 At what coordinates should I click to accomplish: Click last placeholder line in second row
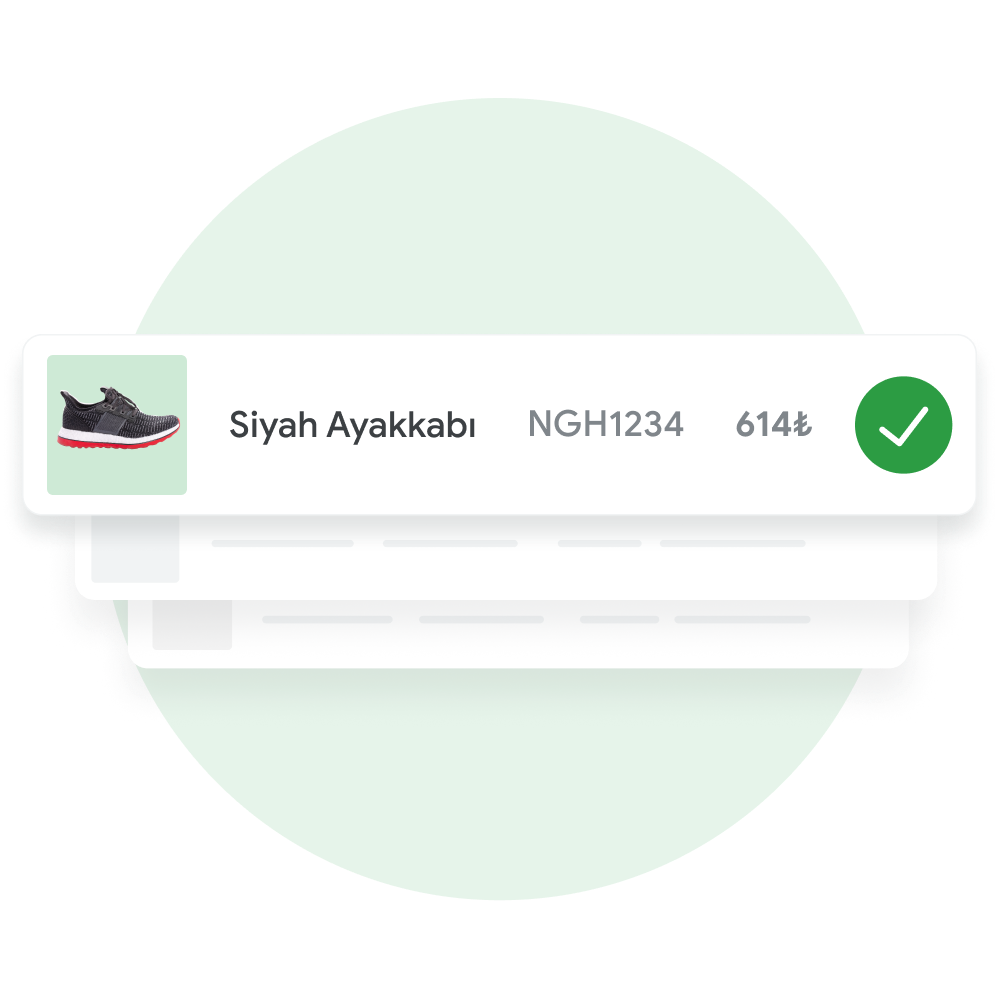point(733,543)
